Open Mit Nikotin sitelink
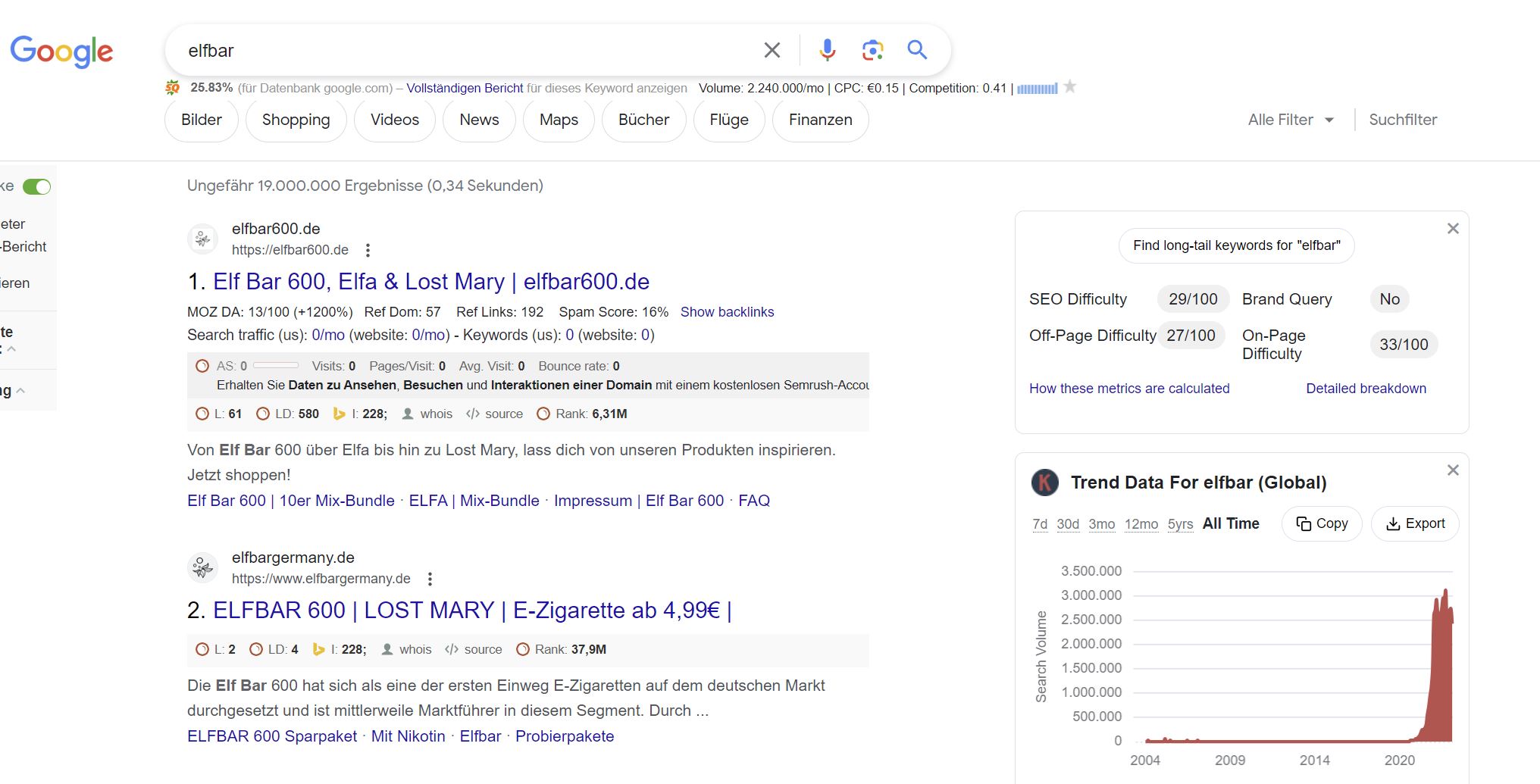This screenshot has height=784, width=1540. 408,736
